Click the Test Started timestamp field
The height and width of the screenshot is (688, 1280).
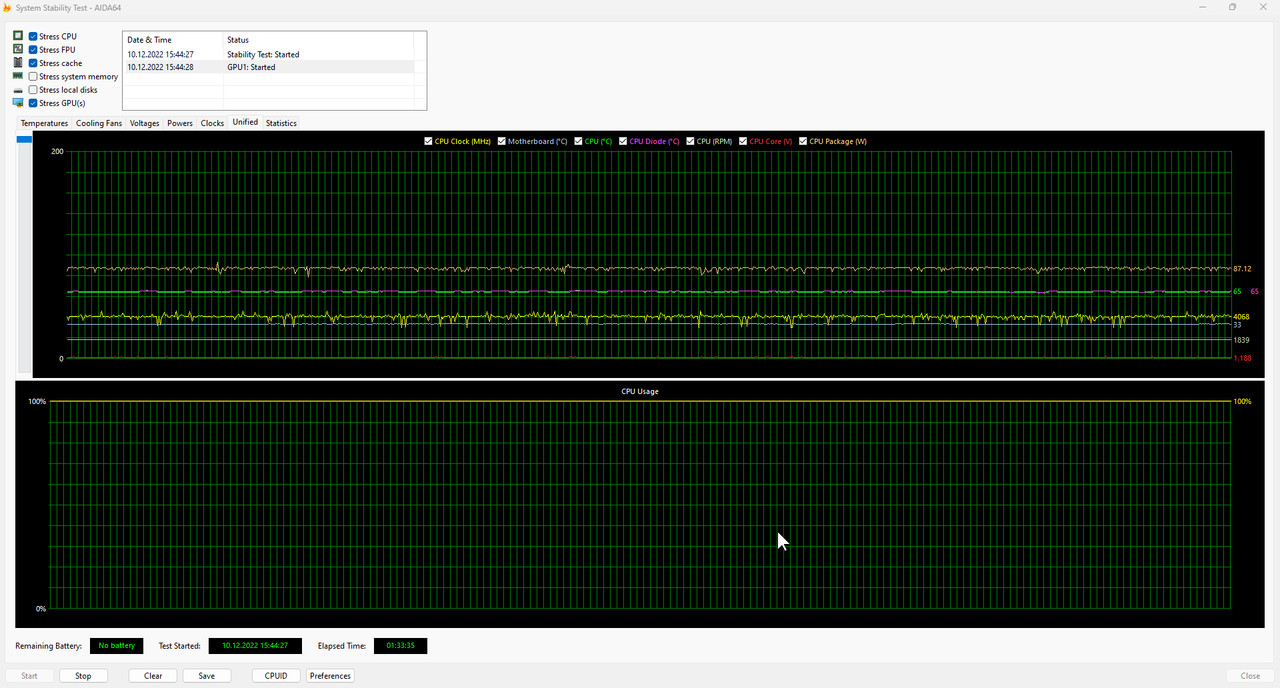[x=255, y=646]
